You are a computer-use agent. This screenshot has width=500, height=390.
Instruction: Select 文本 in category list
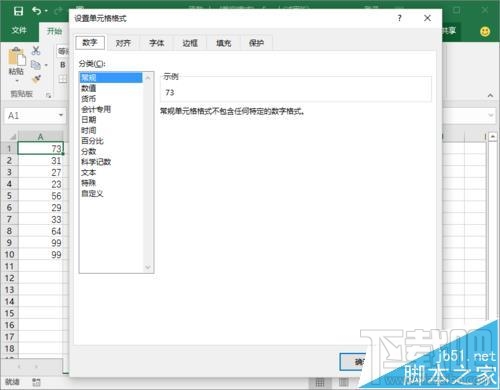coord(111,172)
